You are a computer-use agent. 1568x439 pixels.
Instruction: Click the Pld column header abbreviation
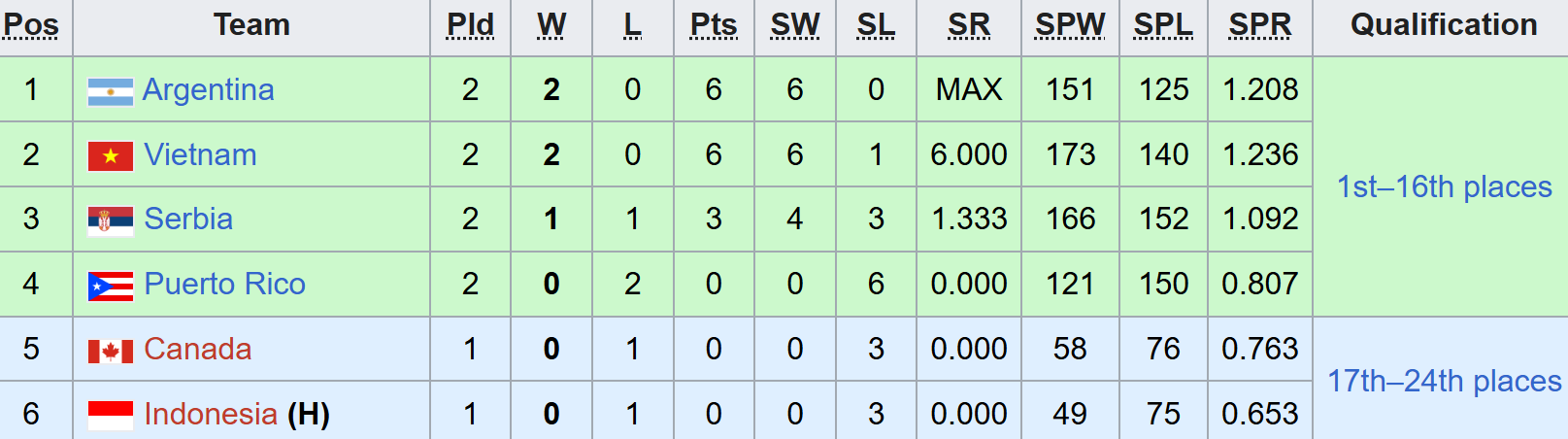pos(470,24)
